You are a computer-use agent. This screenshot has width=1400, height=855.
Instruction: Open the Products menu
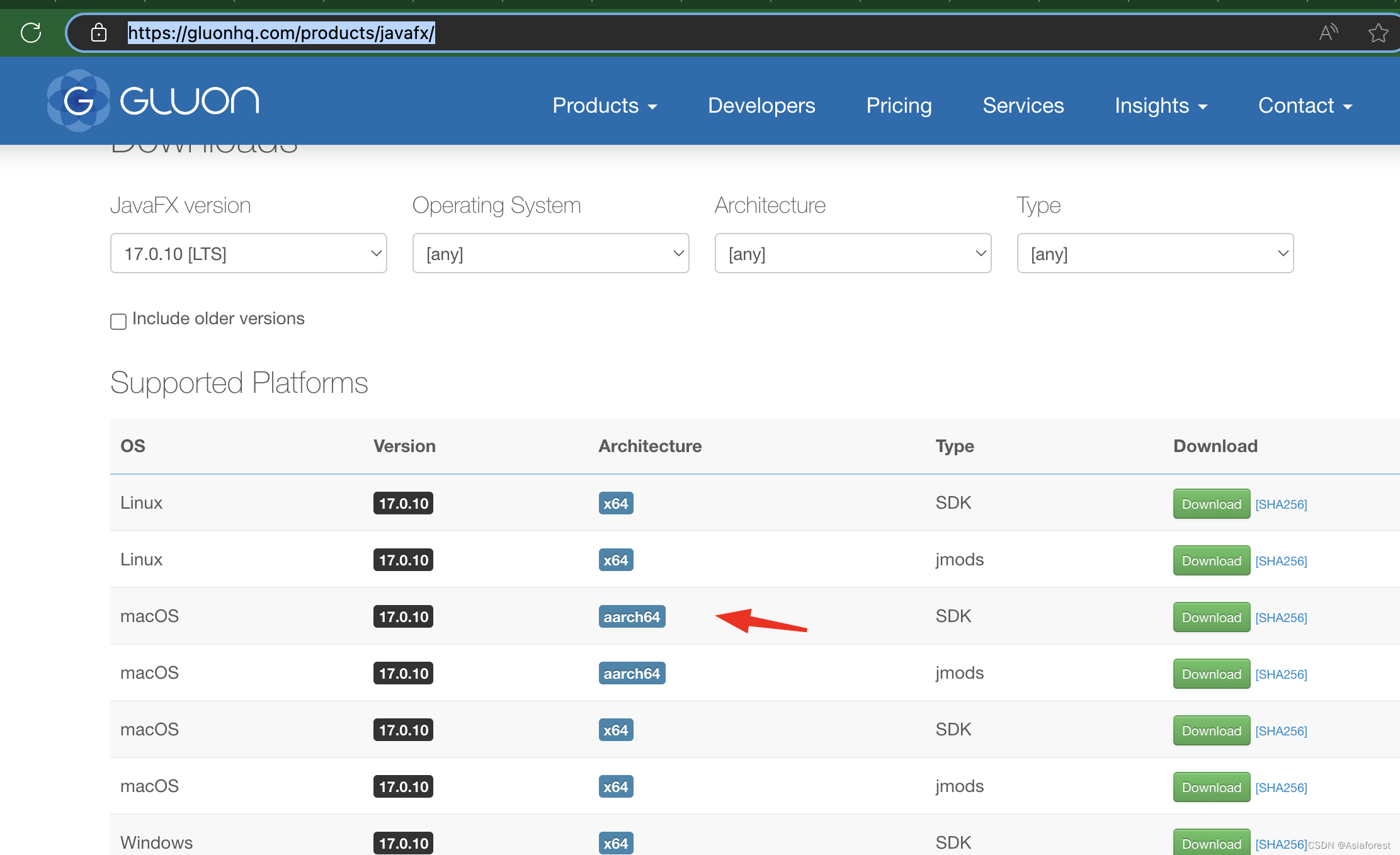point(605,106)
